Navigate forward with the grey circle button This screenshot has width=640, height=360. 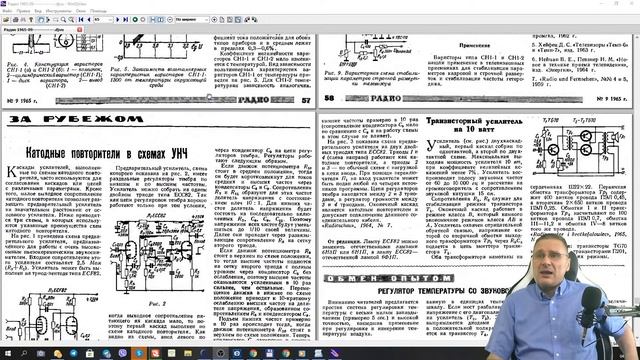click(x=143, y=20)
